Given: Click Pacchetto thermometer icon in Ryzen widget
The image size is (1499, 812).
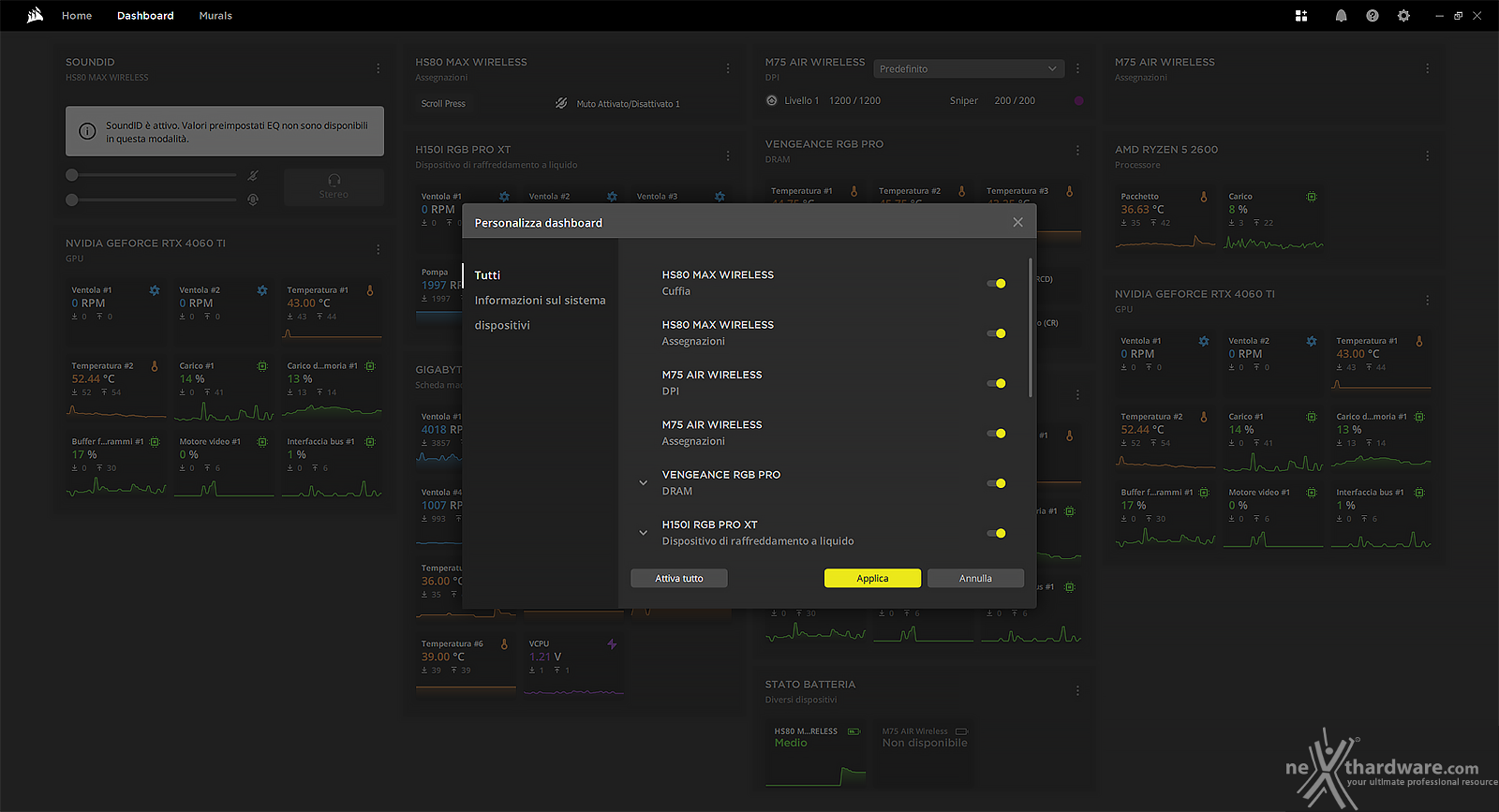Looking at the screenshot, I should point(1204,197).
